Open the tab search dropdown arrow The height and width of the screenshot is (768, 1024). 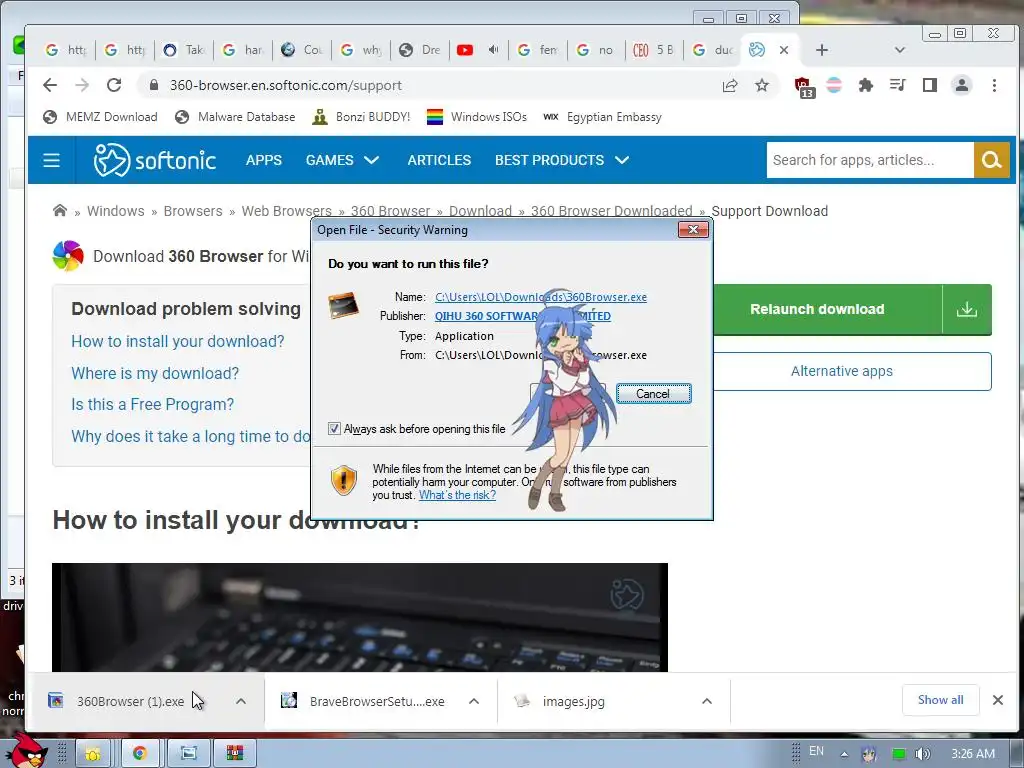[x=899, y=50]
